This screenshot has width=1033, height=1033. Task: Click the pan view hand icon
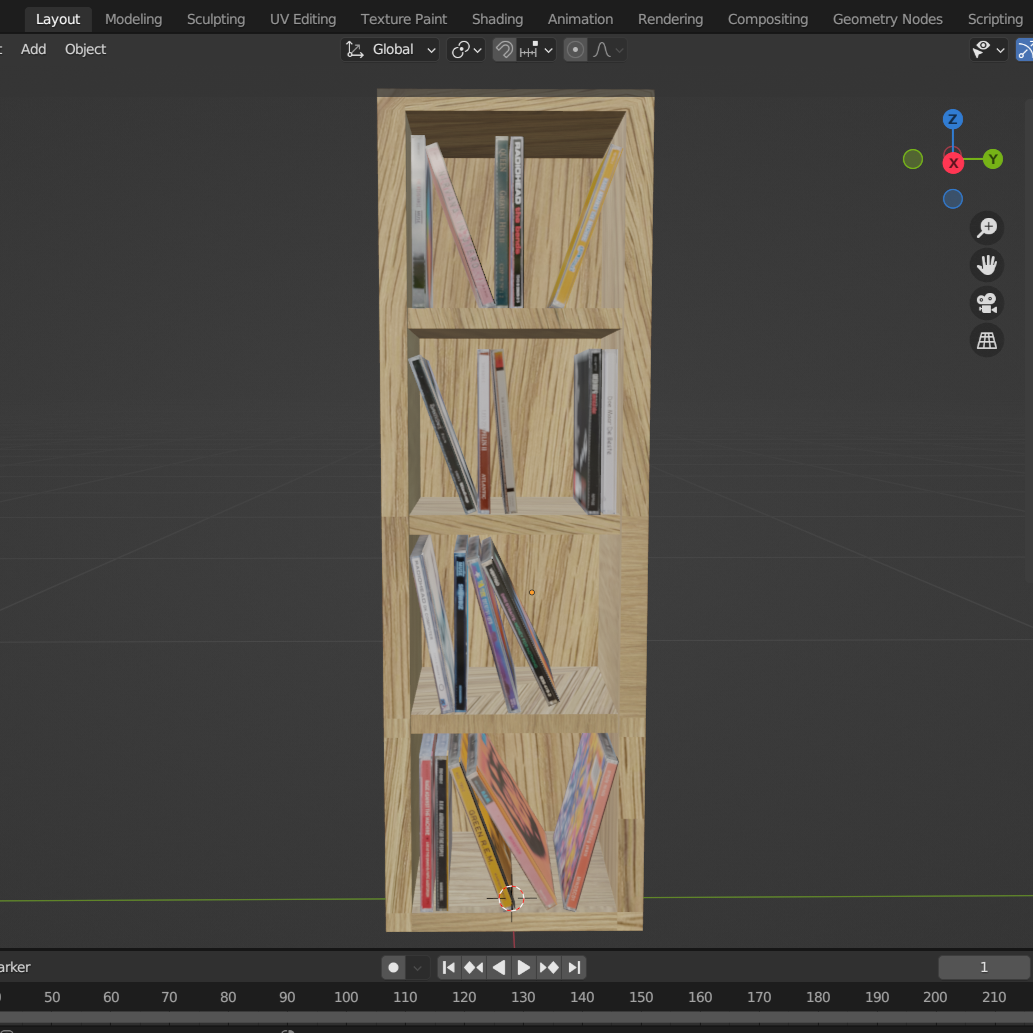coord(987,265)
